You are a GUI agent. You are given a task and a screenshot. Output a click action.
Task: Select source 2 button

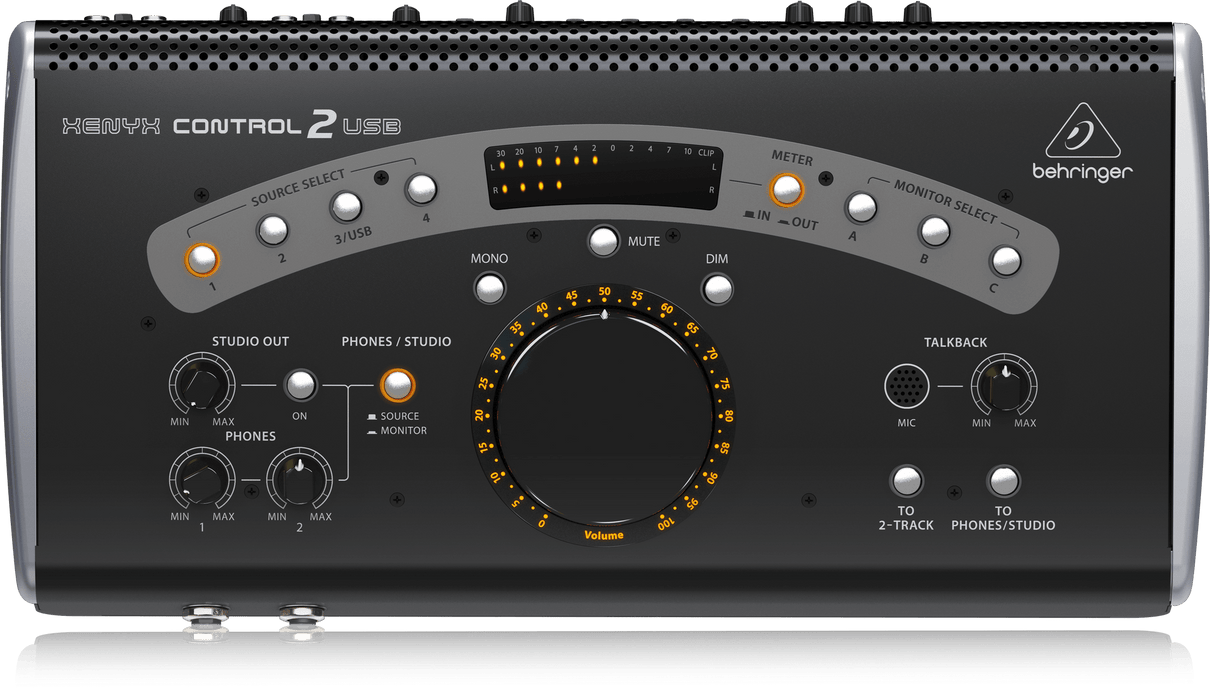click(x=272, y=231)
